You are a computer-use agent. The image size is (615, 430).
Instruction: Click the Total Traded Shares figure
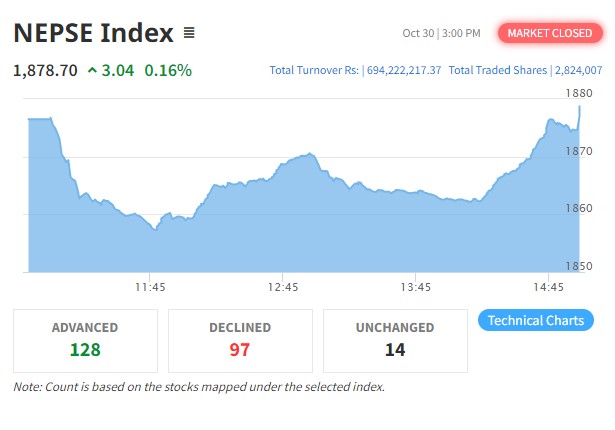(579, 71)
